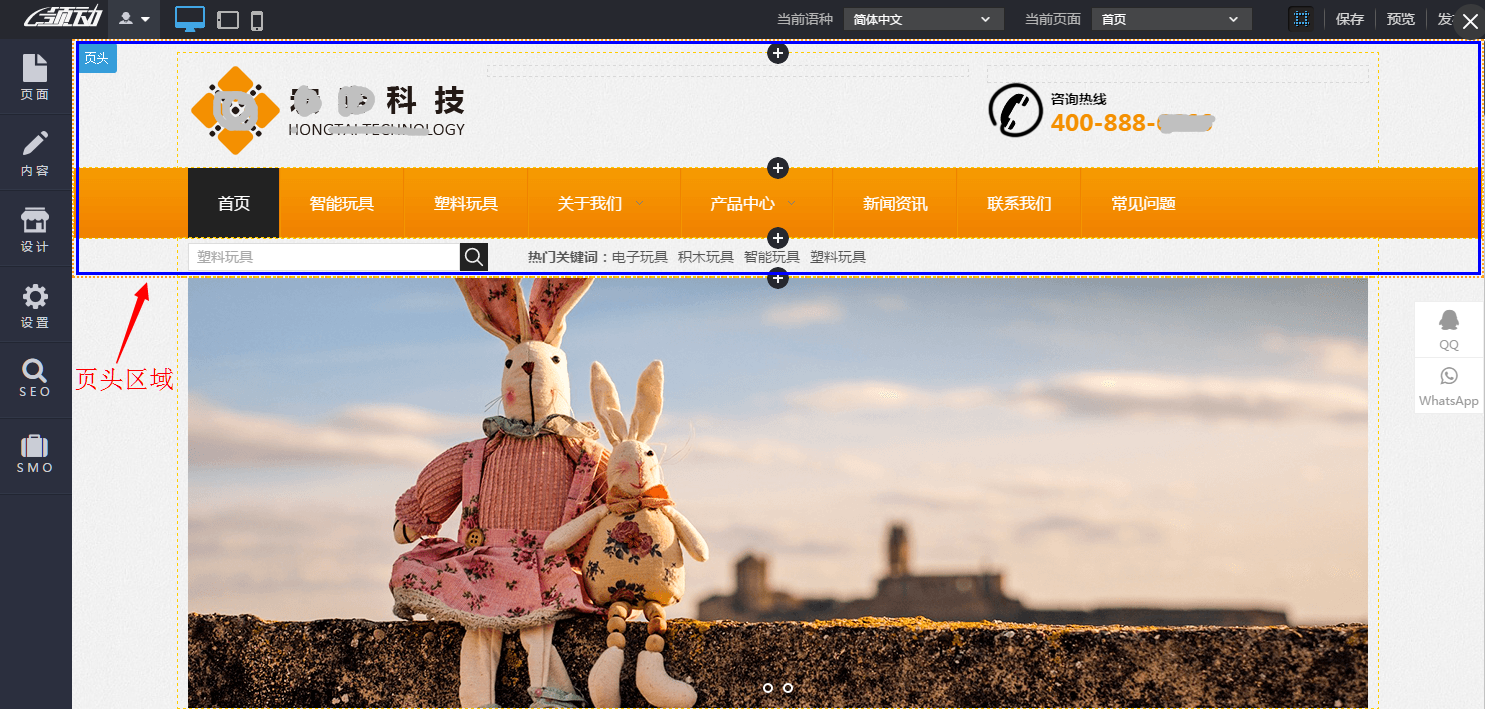Image resolution: width=1485 pixels, height=709 pixels.
Task: Switch to mobile preview mode
Action: click(257, 19)
